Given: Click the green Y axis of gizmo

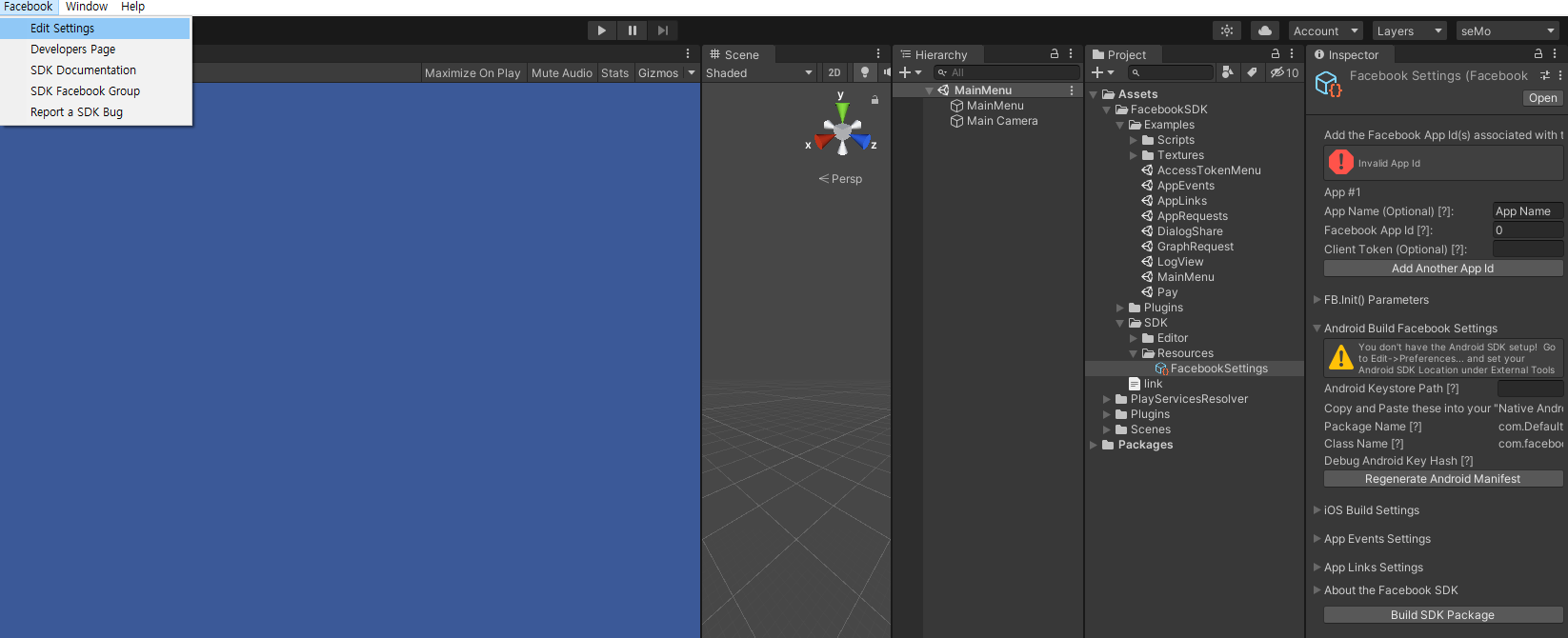Looking at the screenshot, I should (x=842, y=110).
